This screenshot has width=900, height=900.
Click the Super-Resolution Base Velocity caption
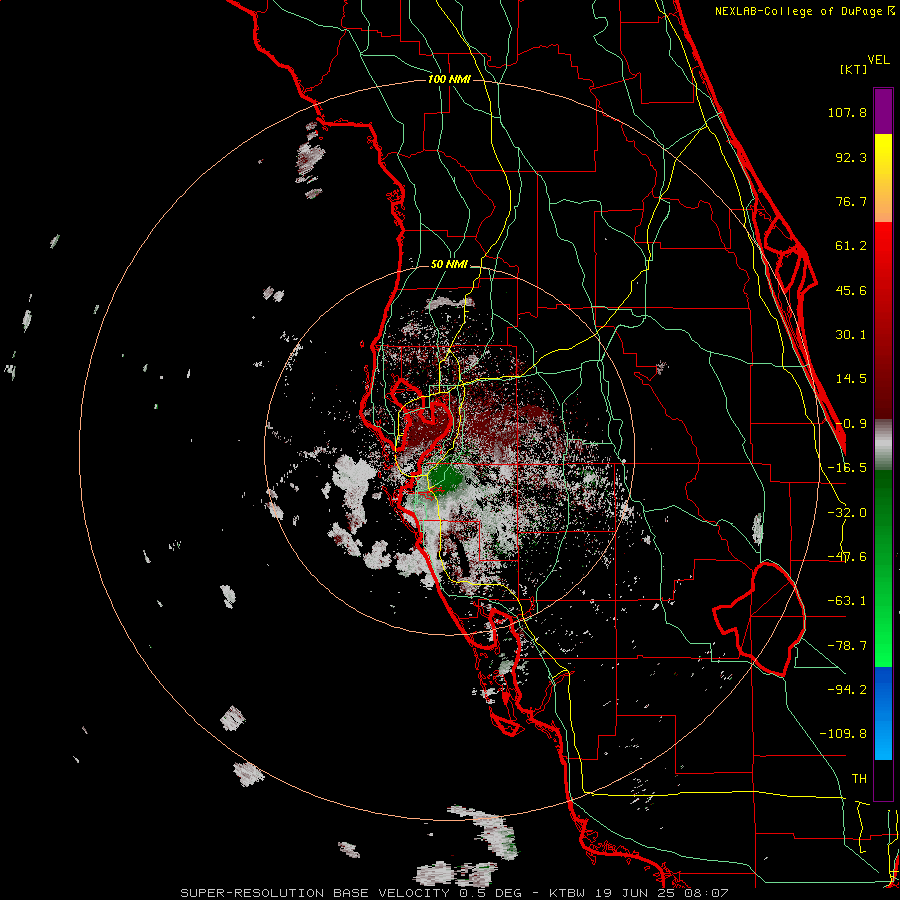[x=455, y=893]
